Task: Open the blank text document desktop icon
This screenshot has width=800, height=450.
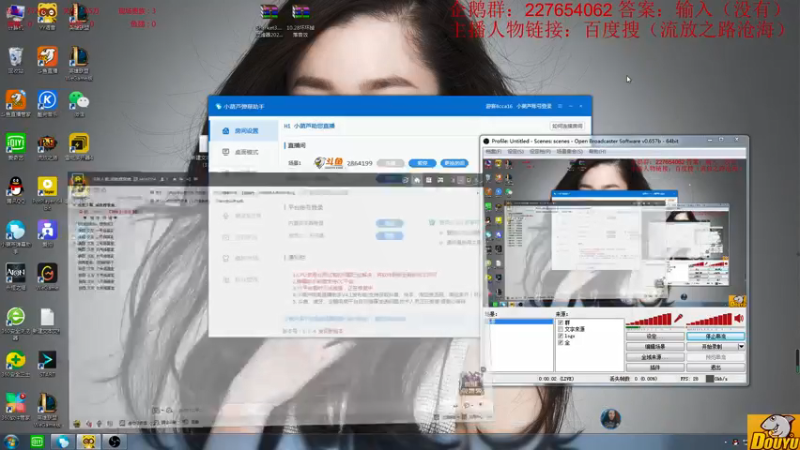Action: click(47, 318)
